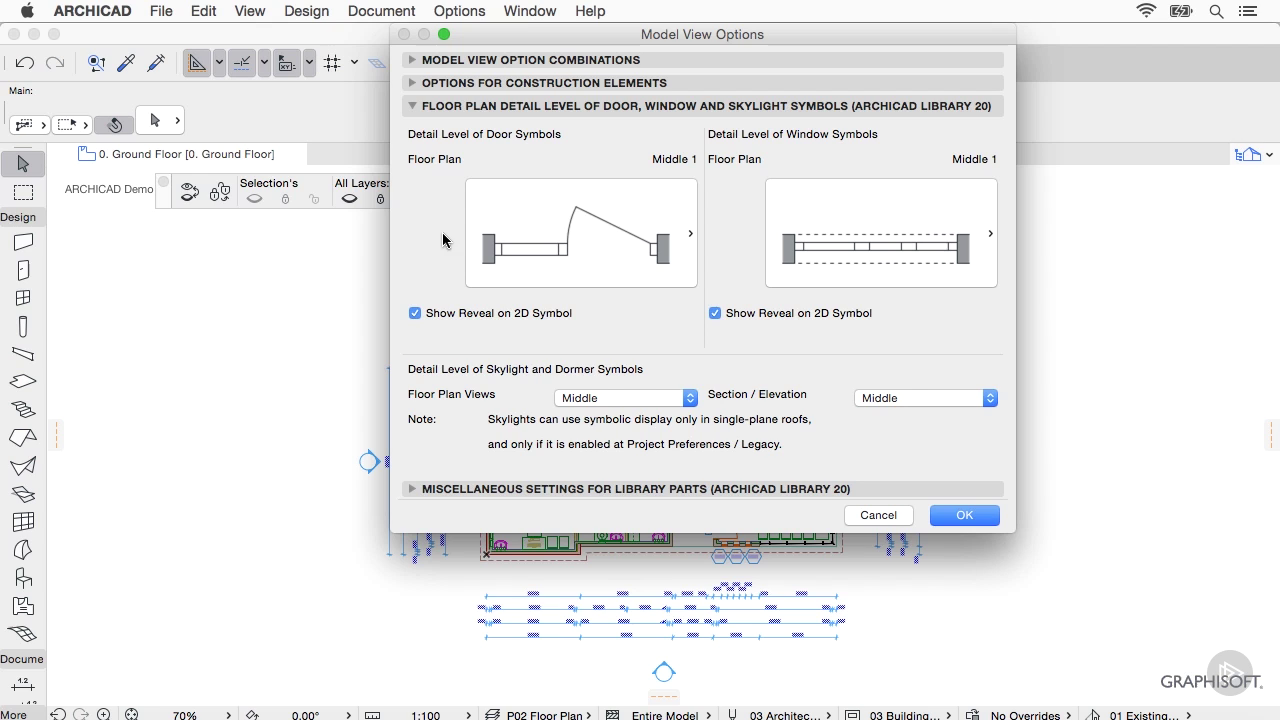Image resolution: width=1280 pixels, height=720 pixels.
Task: Open Entire Model structure display option
Action: pyautogui.click(x=660, y=715)
